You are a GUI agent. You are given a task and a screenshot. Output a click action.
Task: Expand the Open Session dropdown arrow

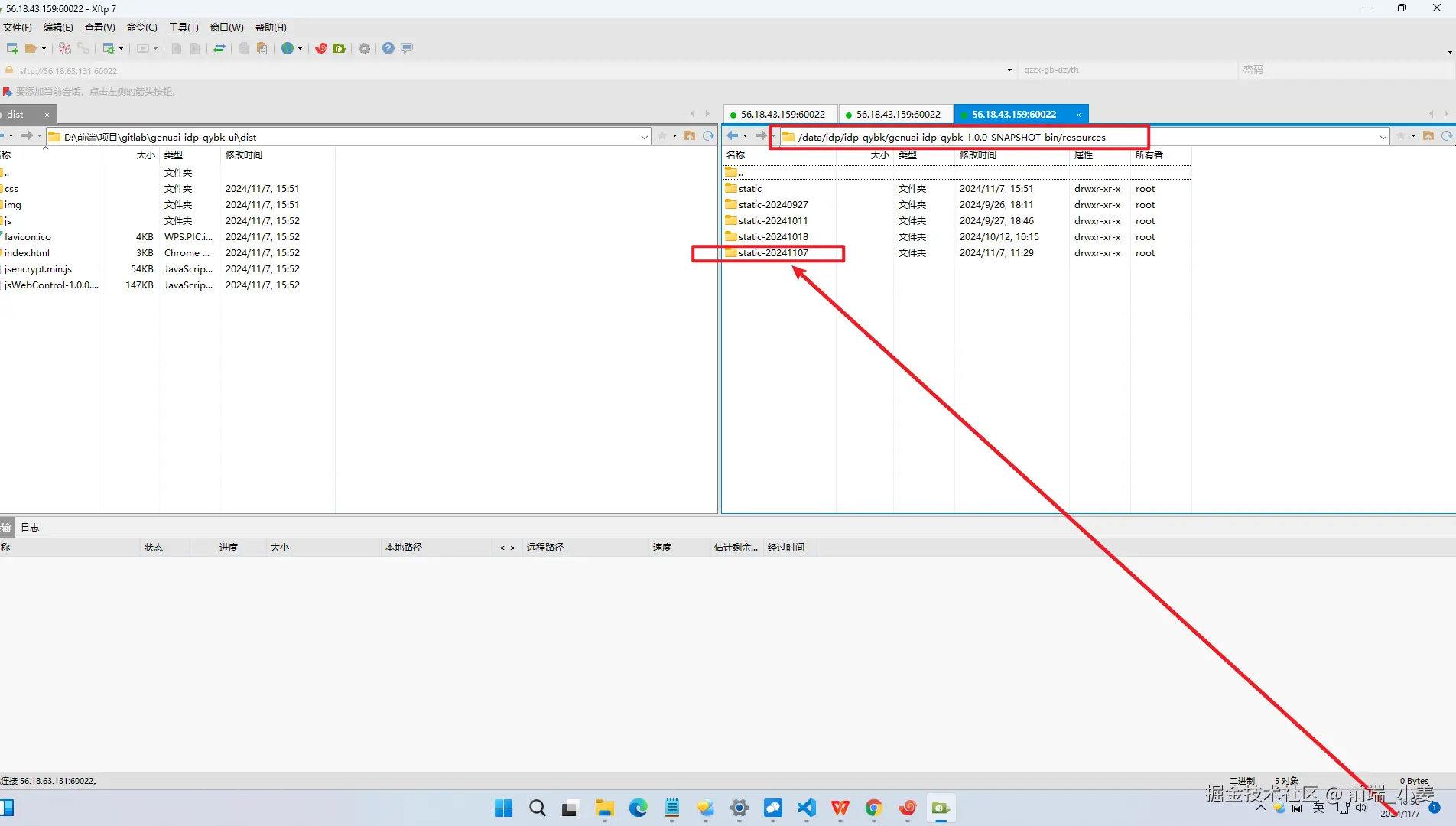click(x=44, y=48)
